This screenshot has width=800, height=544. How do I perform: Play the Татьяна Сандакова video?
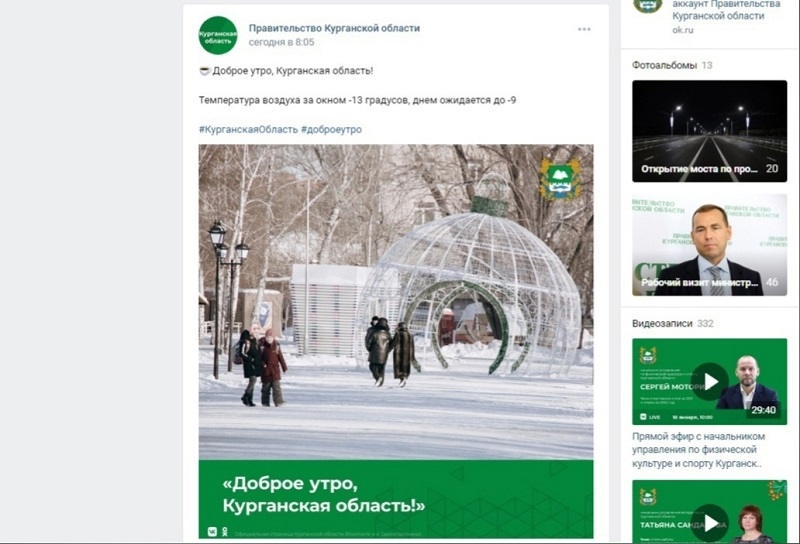pos(709,512)
